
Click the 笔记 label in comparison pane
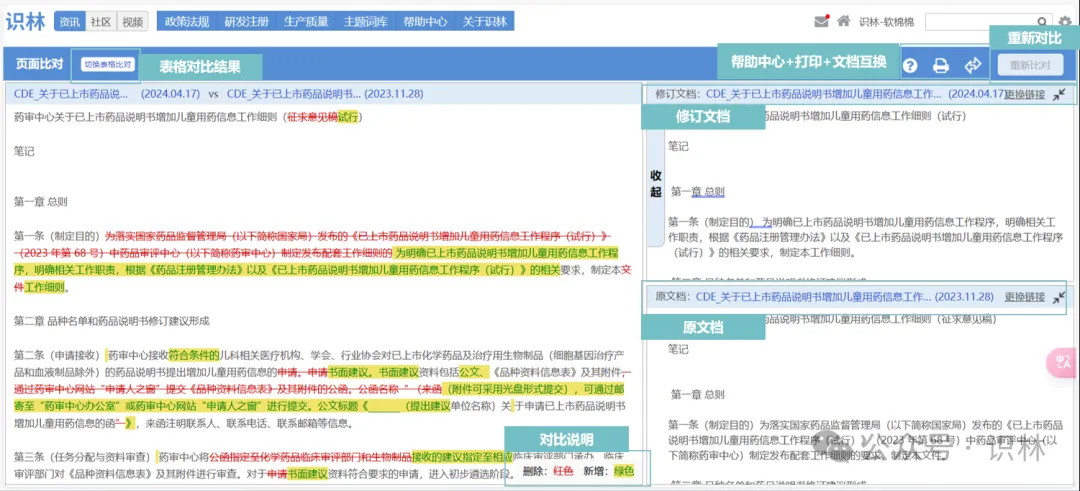click(23, 152)
